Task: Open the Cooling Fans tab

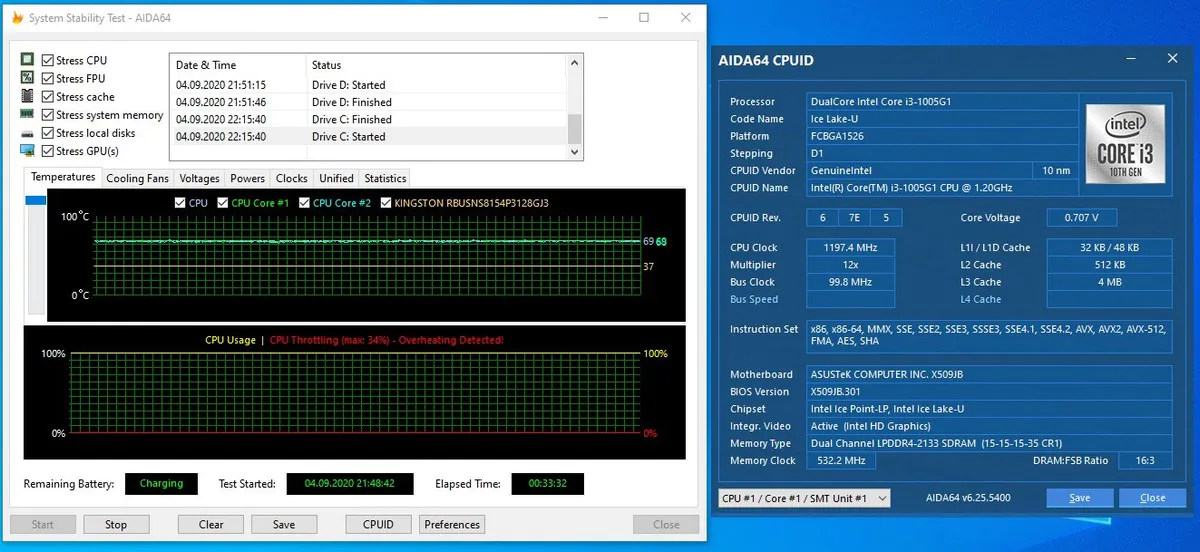Action: pos(138,178)
